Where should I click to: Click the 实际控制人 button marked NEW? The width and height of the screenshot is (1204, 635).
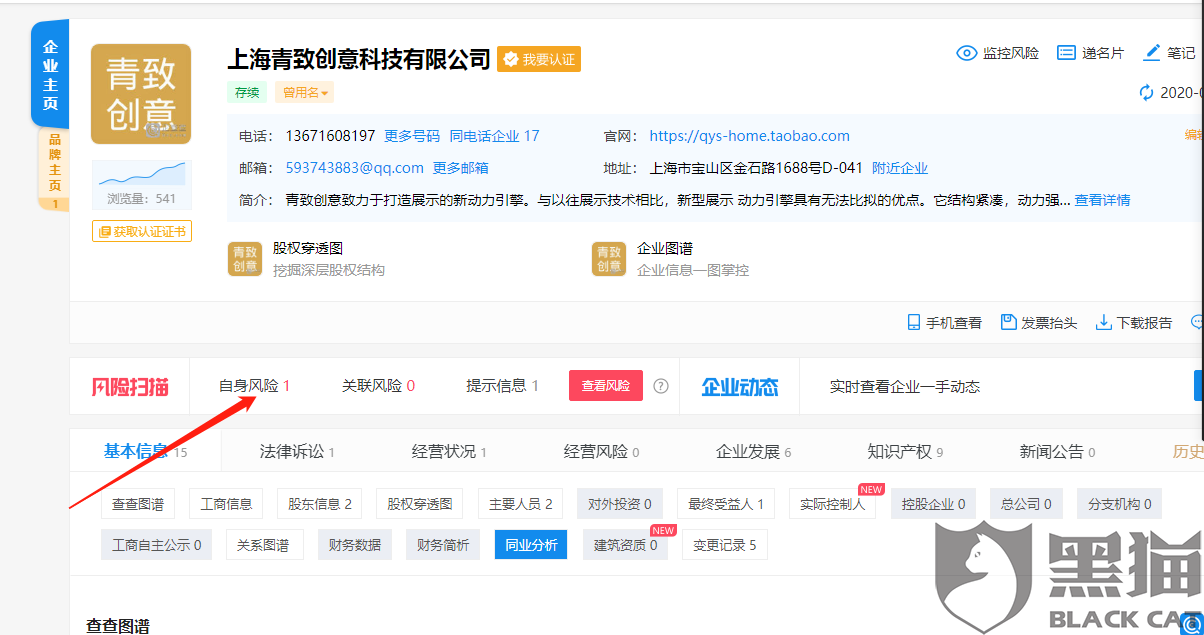coord(832,504)
